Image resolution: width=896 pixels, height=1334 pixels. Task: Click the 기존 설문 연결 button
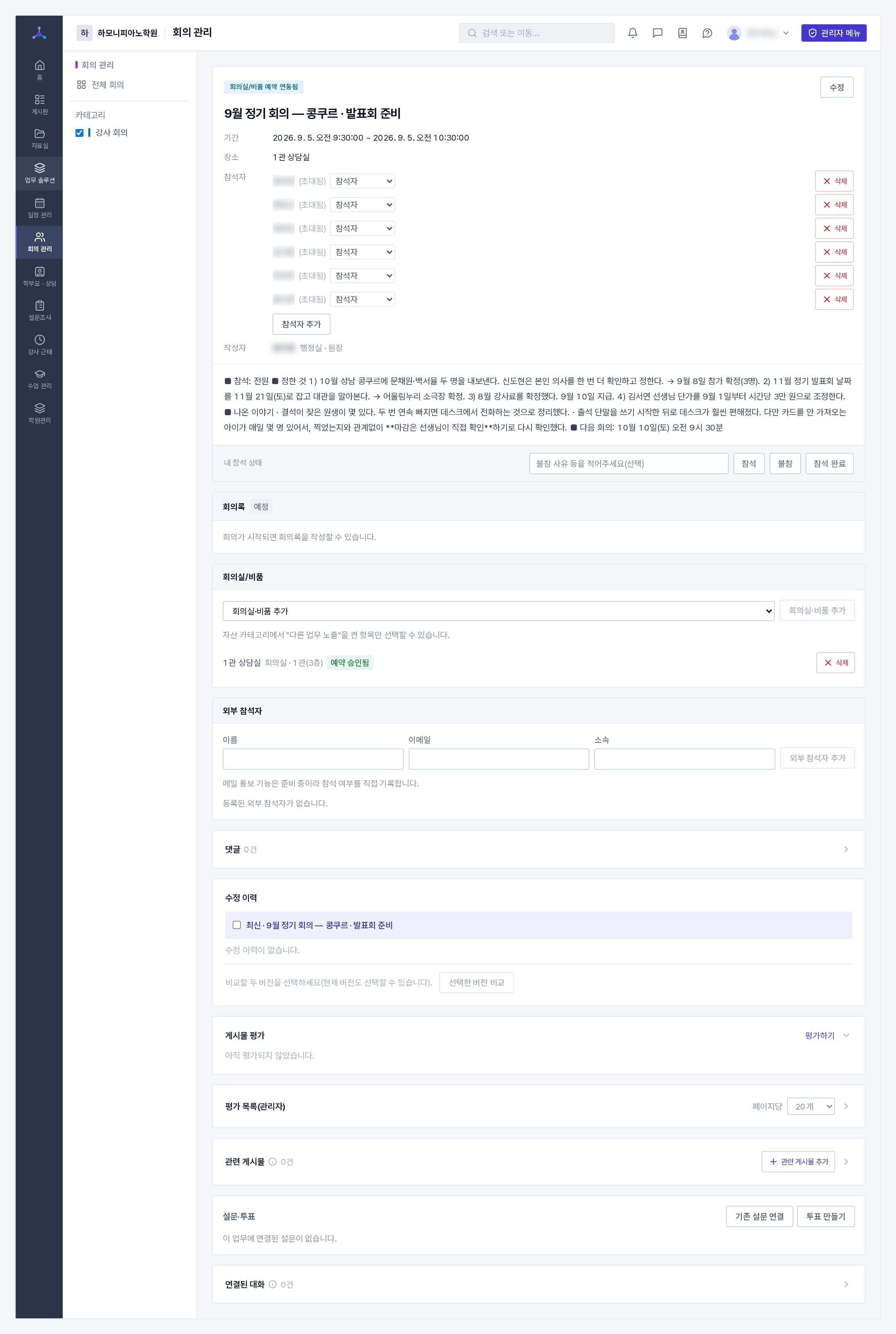(760, 1216)
